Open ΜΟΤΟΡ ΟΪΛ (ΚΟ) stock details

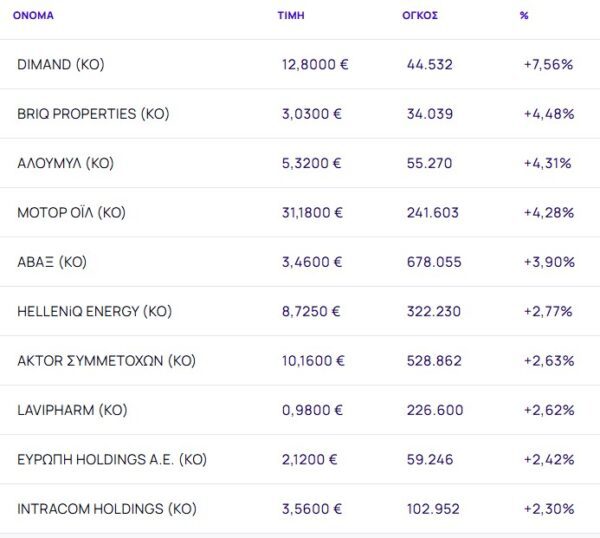[x=71, y=212]
